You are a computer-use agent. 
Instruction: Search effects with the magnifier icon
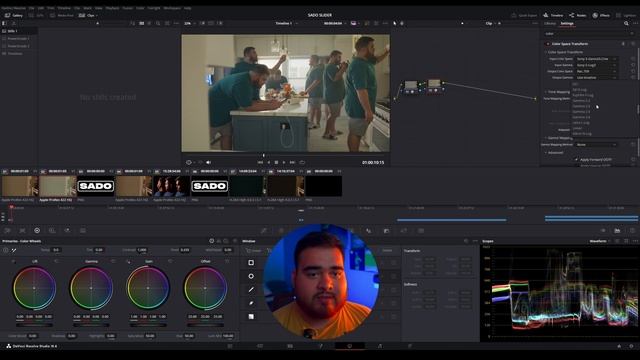pyautogui.click(x=626, y=24)
